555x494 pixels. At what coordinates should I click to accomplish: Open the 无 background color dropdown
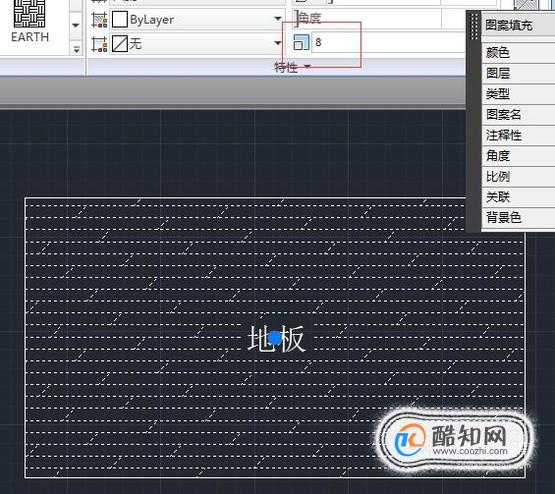(278, 43)
